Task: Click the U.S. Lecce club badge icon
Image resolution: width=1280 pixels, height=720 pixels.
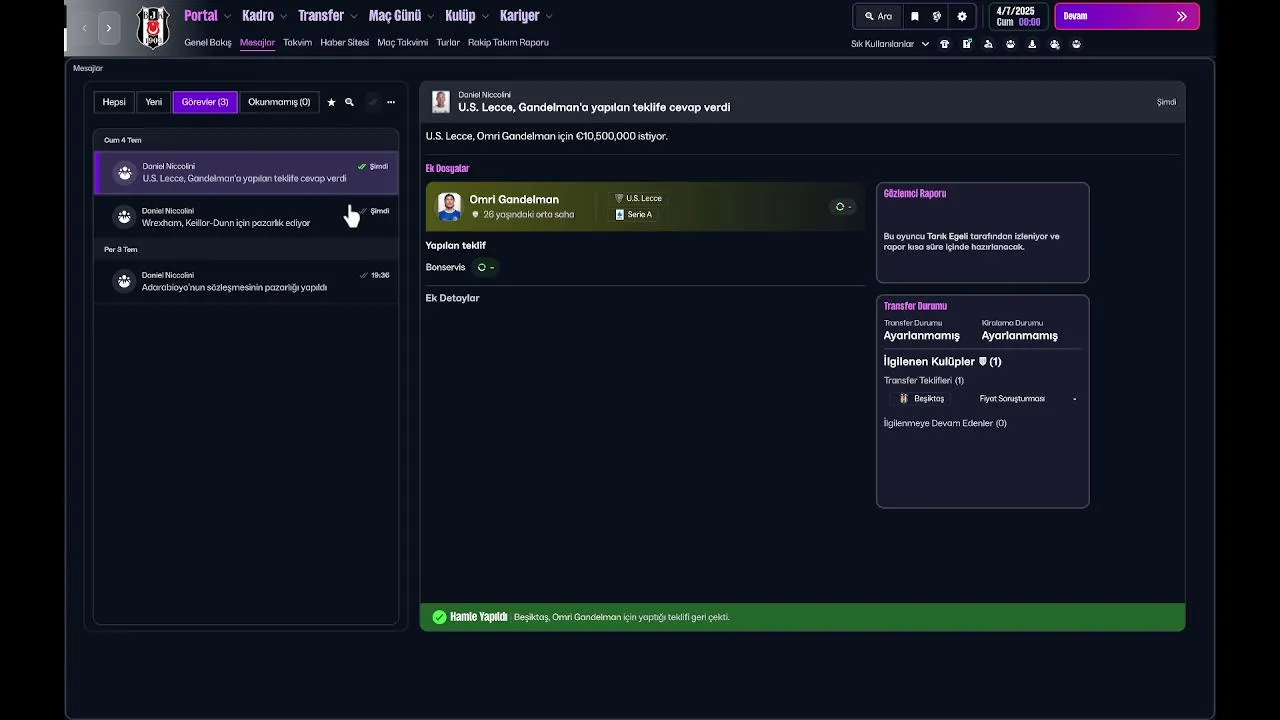Action: click(619, 198)
